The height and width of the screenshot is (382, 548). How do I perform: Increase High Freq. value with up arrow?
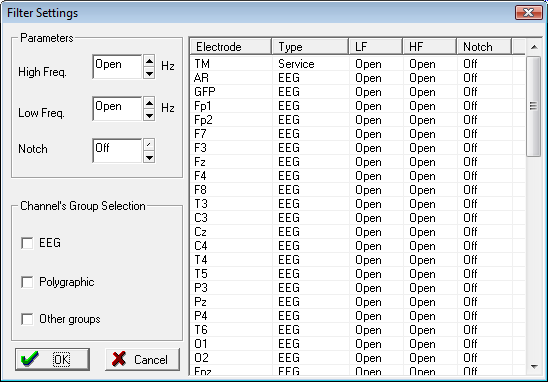pyautogui.click(x=149, y=61)
